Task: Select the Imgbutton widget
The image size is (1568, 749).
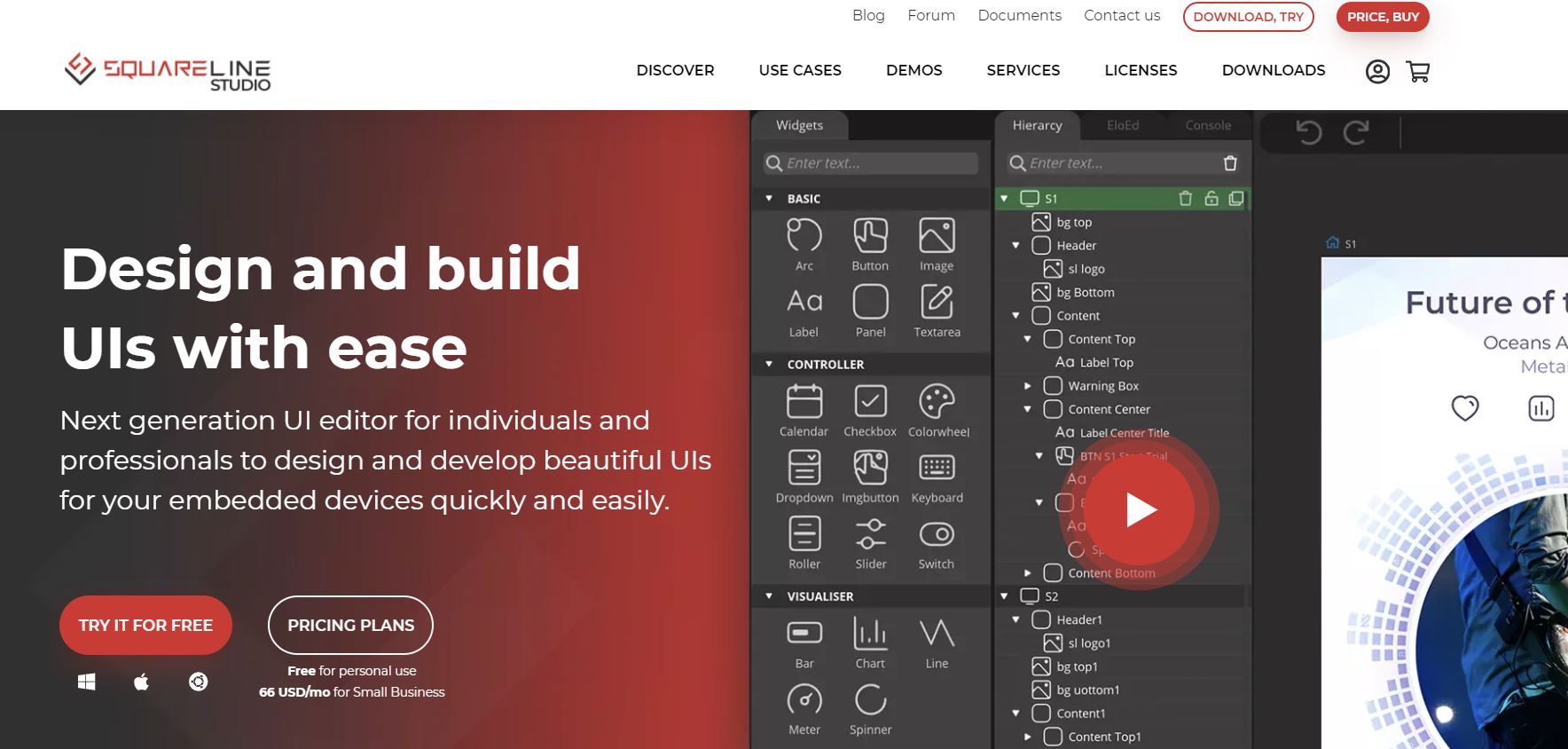Action: (x=870, y=477)
